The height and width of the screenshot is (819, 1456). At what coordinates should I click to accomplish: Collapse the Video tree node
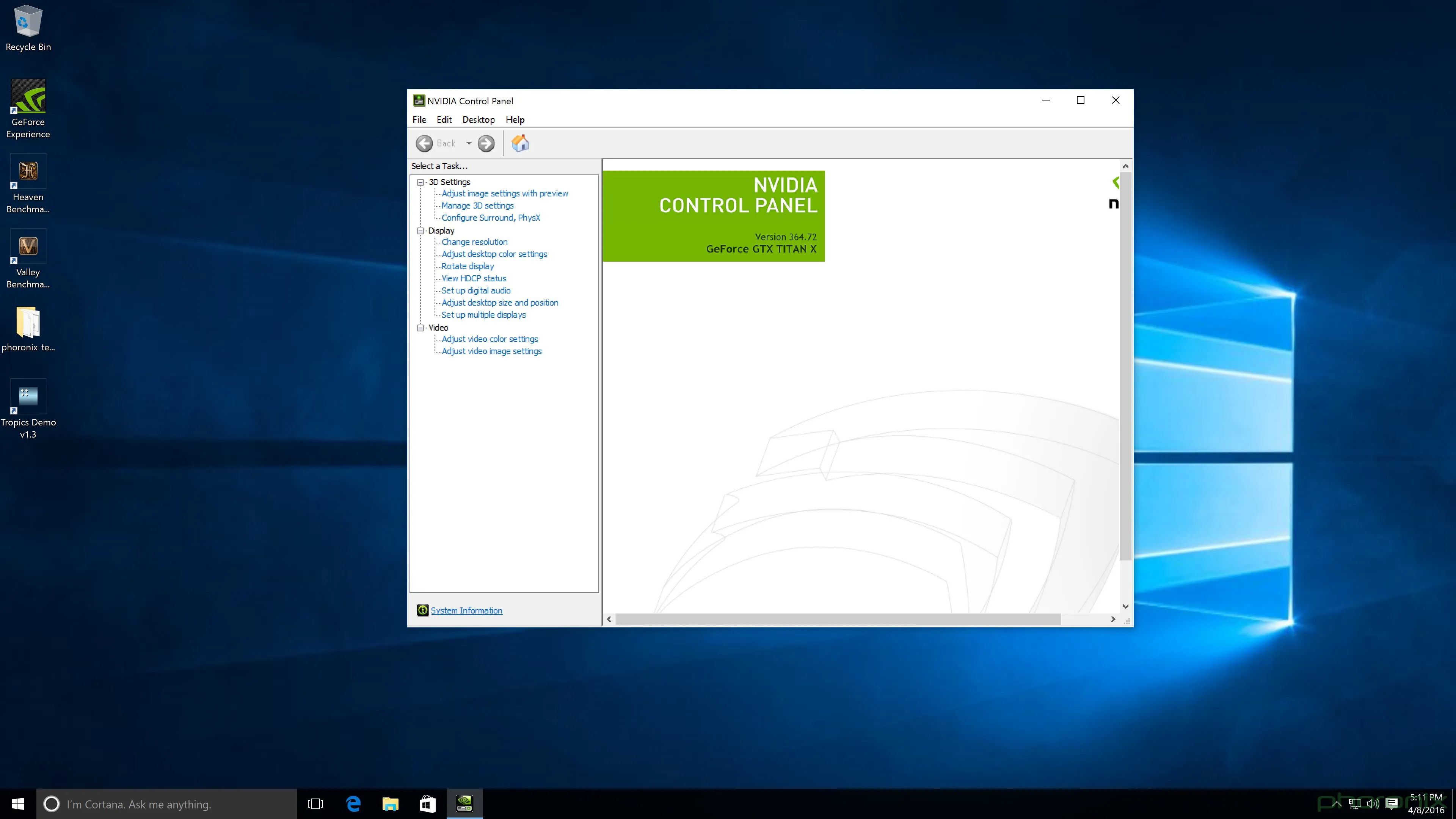coord(420,328)
